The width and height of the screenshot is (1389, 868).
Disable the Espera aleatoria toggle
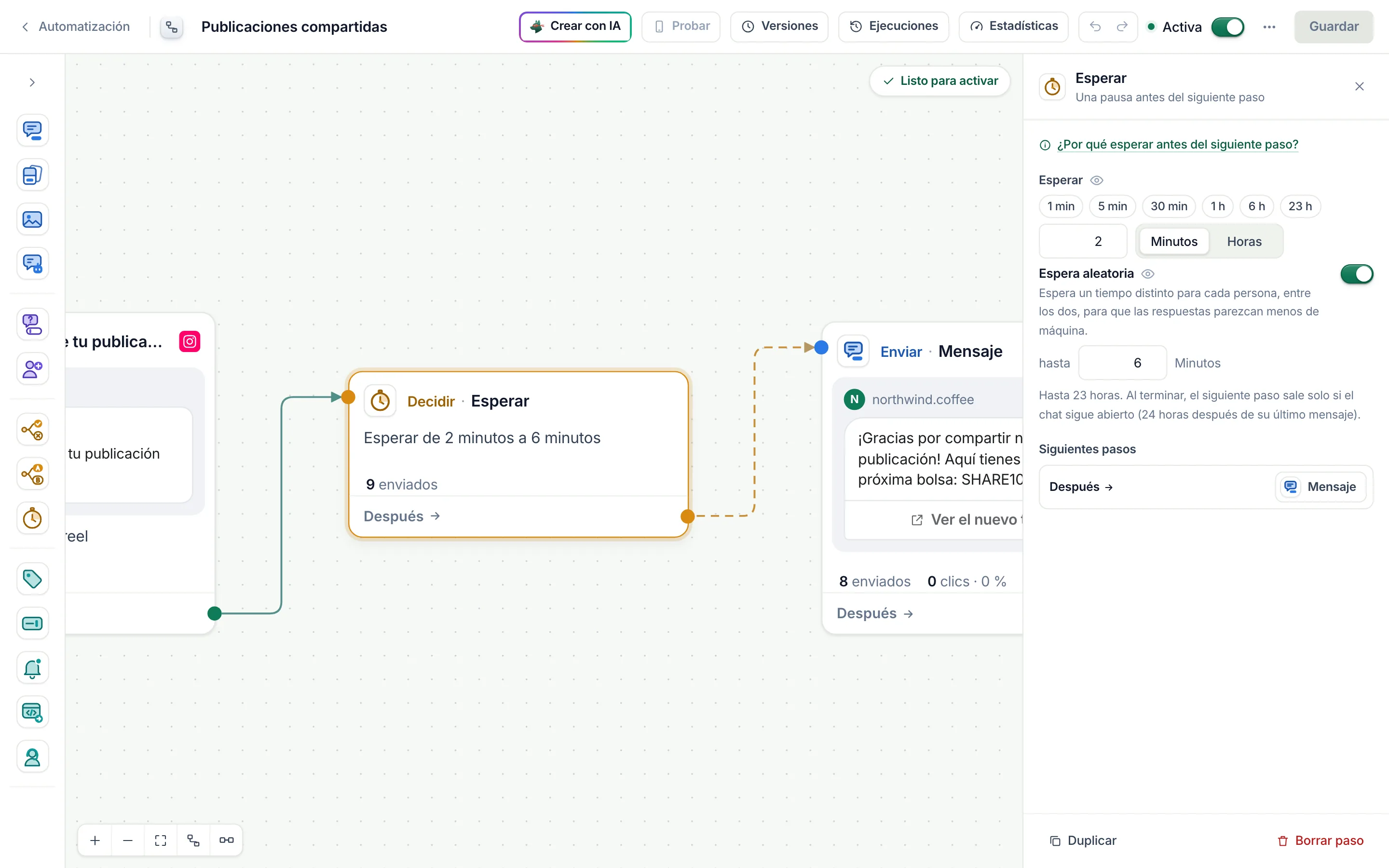(x=1357, y=274)
